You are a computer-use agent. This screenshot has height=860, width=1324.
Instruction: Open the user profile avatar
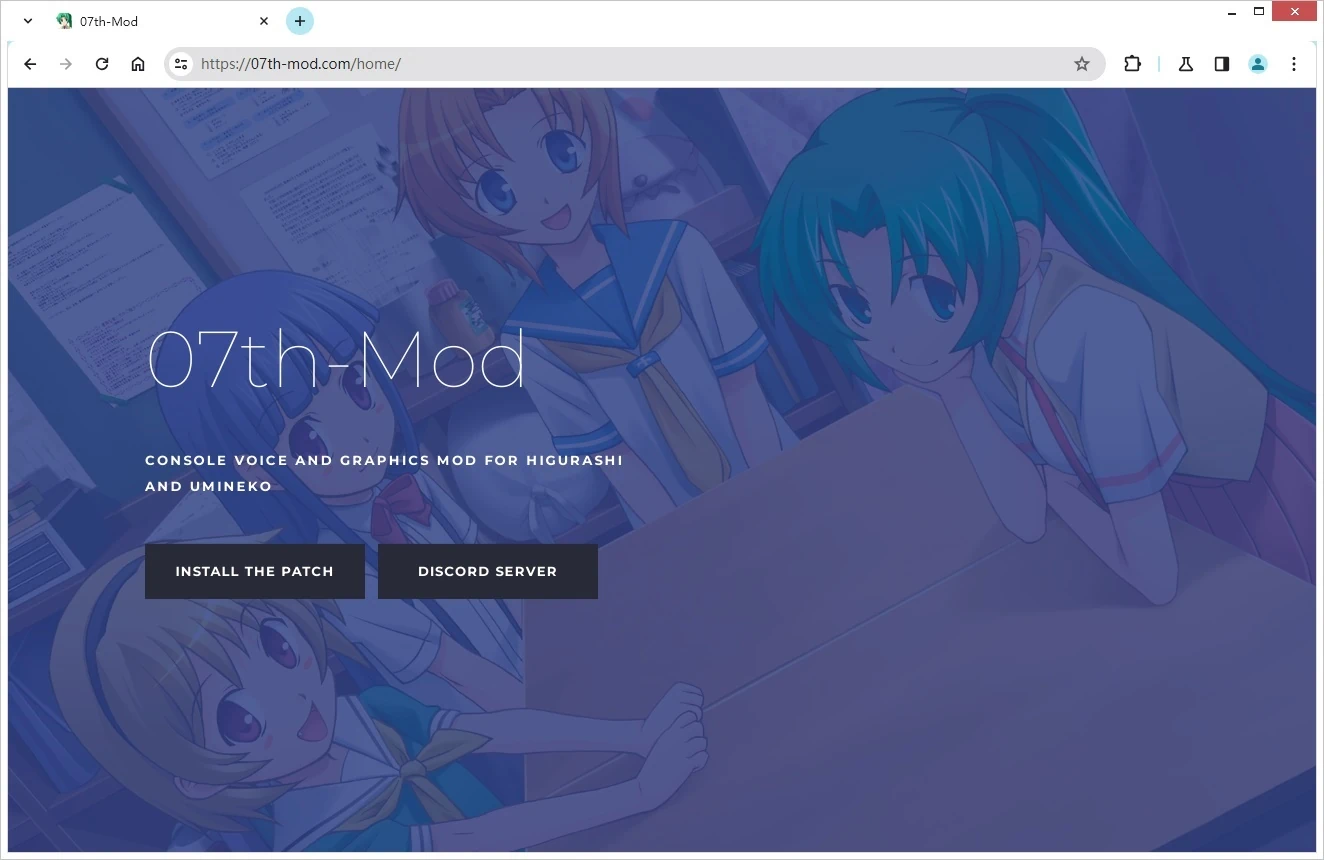(1258, 64)
